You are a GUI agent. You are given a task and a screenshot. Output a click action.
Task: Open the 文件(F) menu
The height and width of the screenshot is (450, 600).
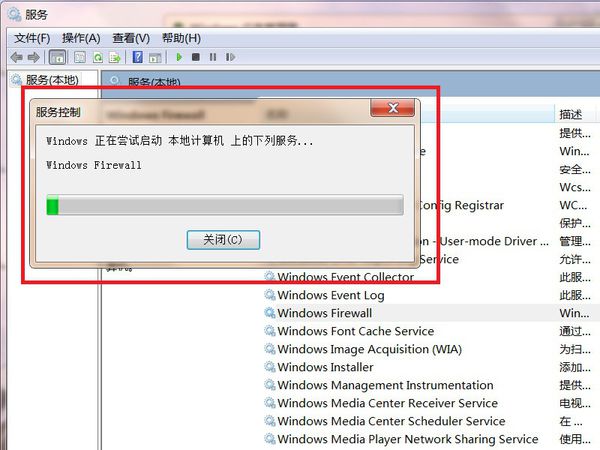(32, 38)
